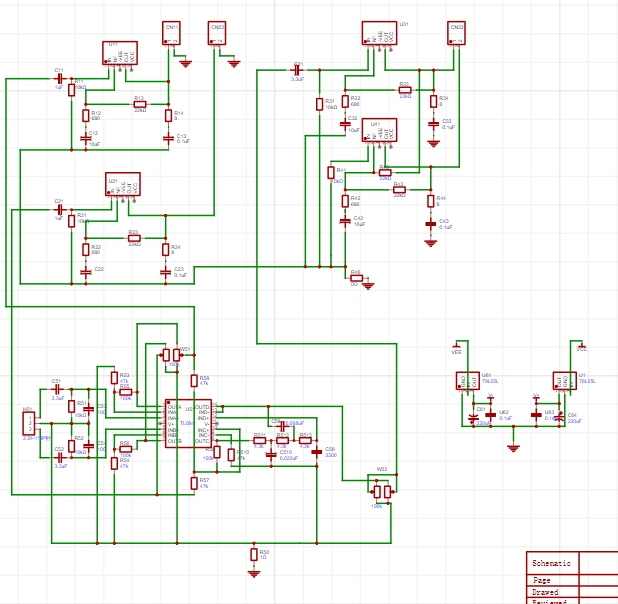
Task: Select capacitor C31 3.3uF symbol
Action: (x=297, y=70)
